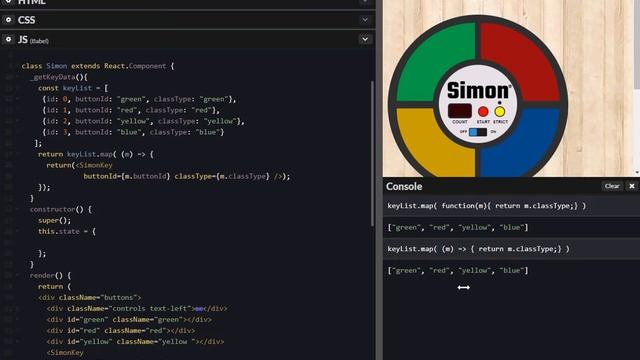The height and width of the screenshot is (360, 640).
Task: Close the Console panel with X
Action: [631, 186]
